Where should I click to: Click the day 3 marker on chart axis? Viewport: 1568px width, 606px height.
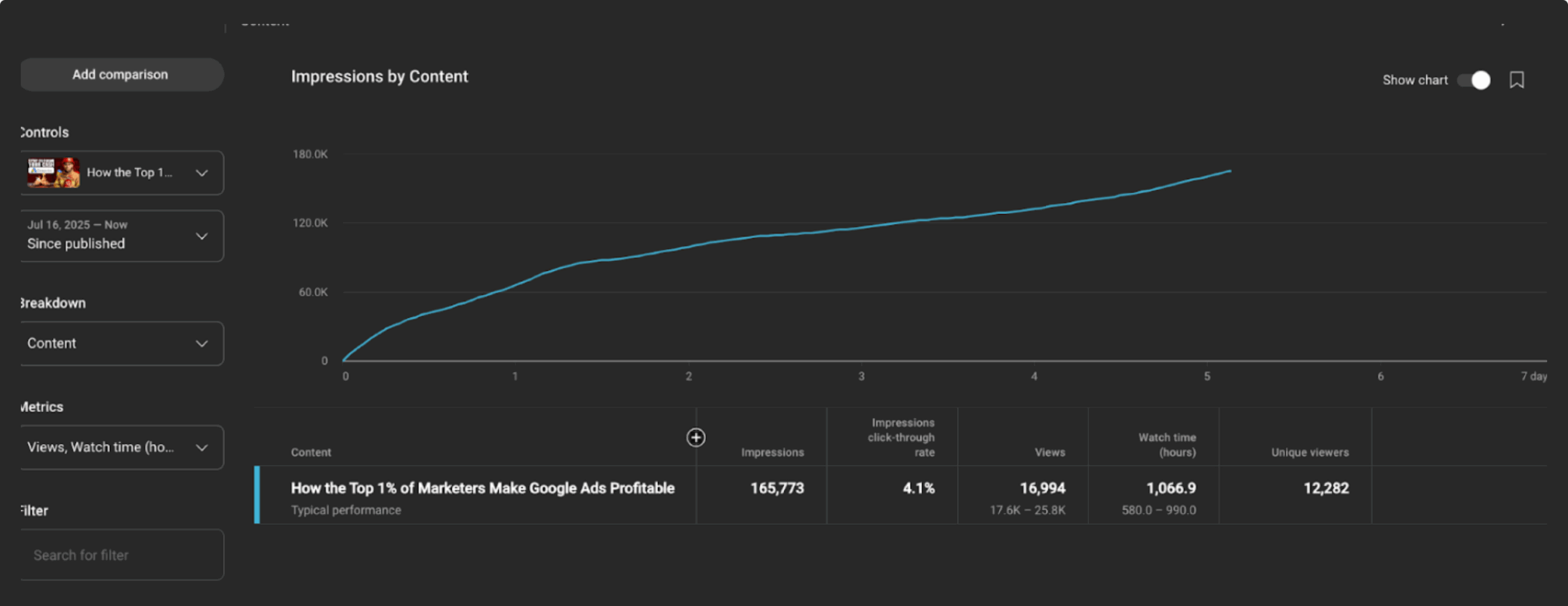[861, 376]
